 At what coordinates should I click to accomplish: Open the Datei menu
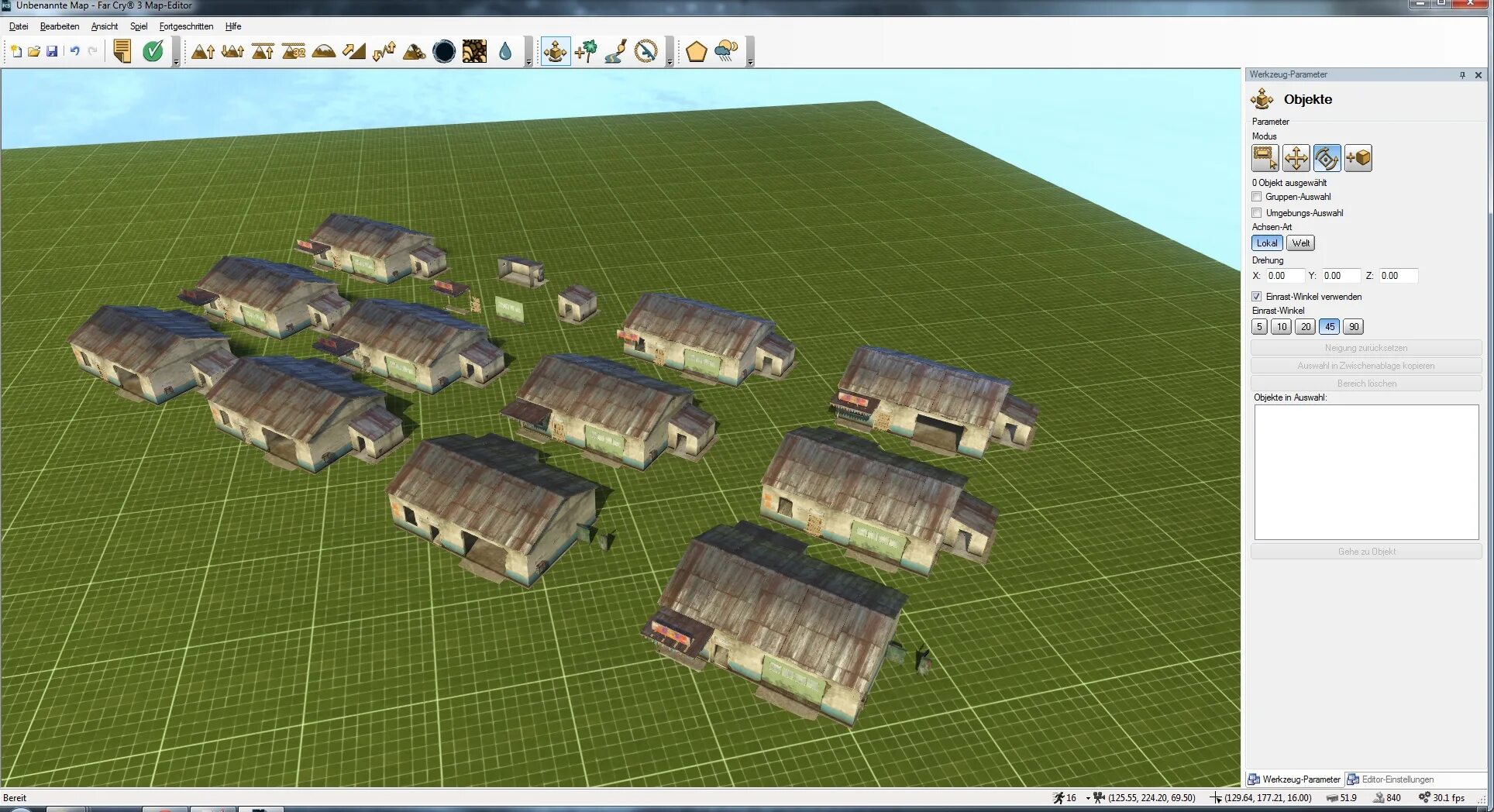click(19, 26)
